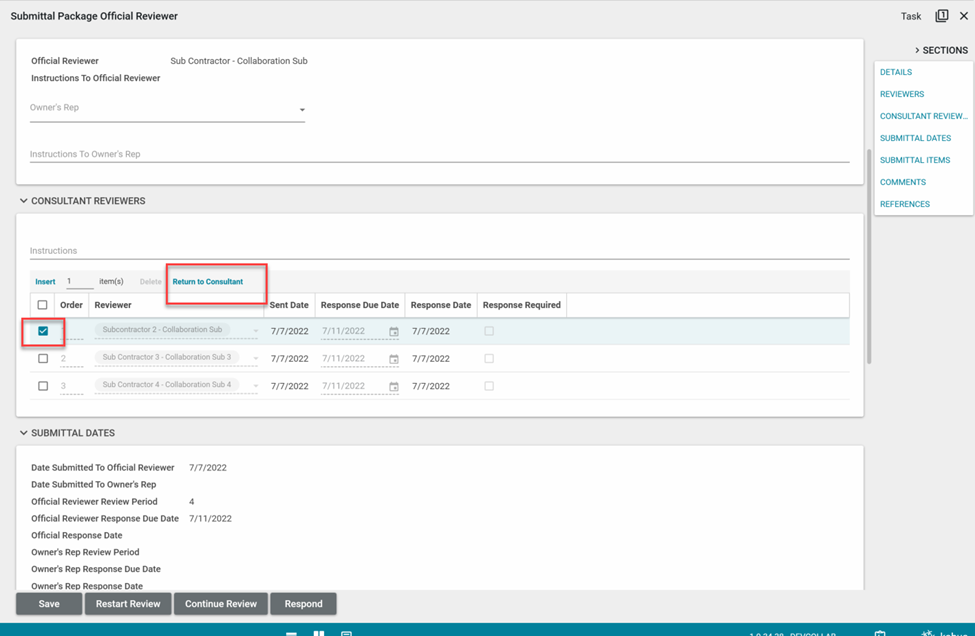The image size is (975, 636).
Task: Open calendar picker for Sub Contractor 4 row
Action: click(x=394, y=386)
